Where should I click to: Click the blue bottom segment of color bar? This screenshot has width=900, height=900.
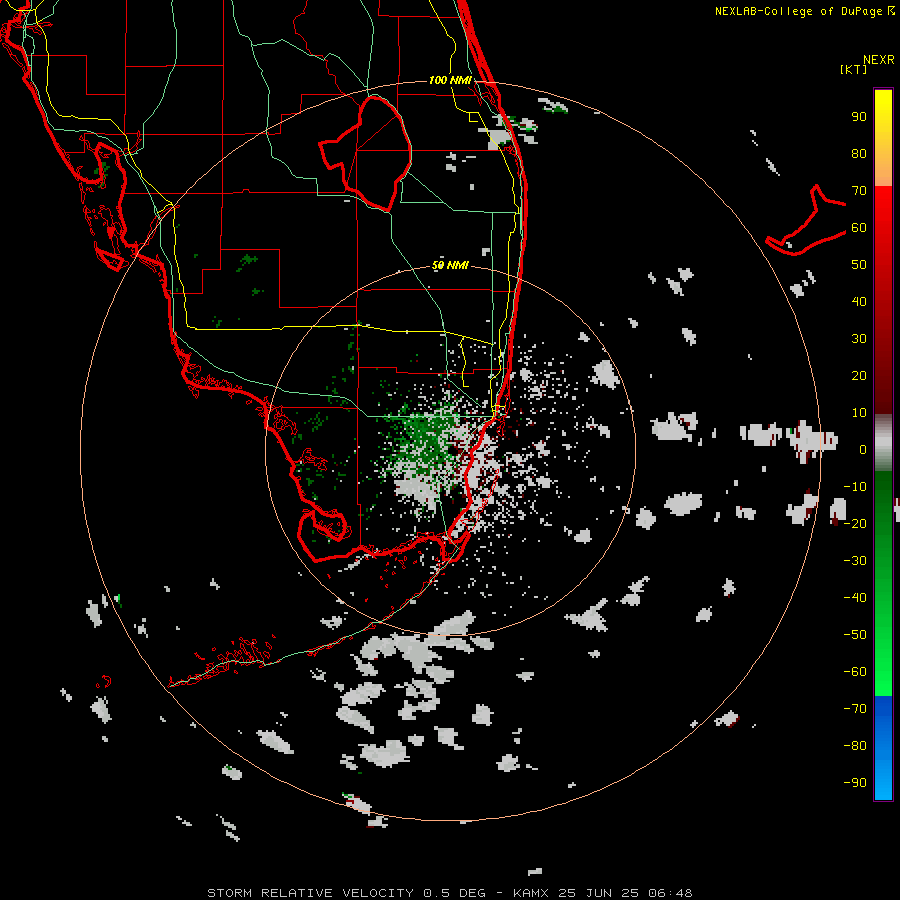[883, 748]
